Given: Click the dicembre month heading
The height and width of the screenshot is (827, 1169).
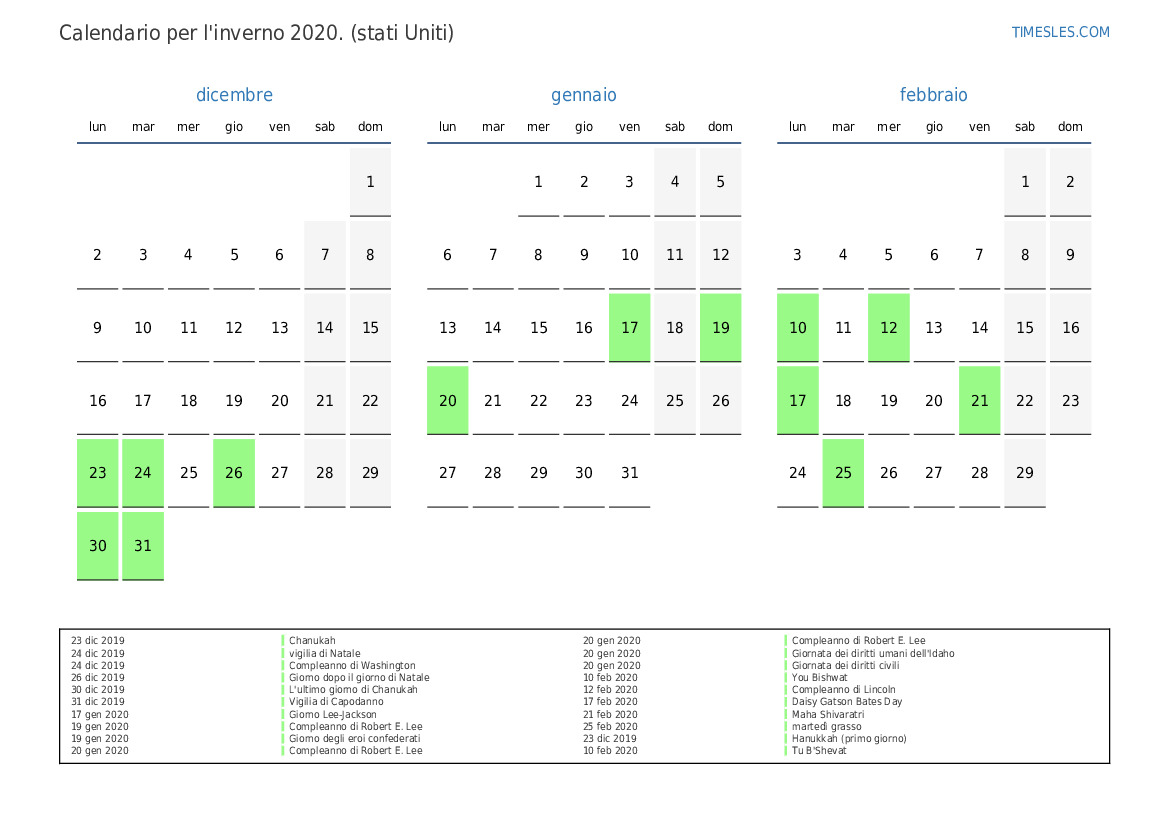Looking at the screenshot, I should 234,95.
